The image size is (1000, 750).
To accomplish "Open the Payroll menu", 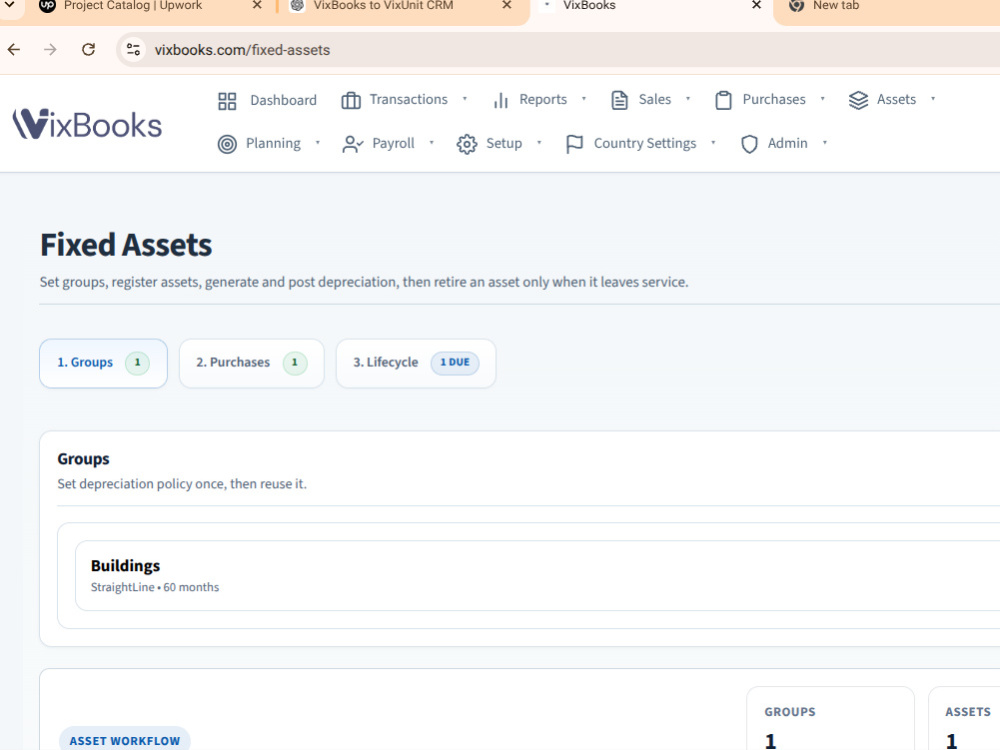I will [x=393, y=143].
